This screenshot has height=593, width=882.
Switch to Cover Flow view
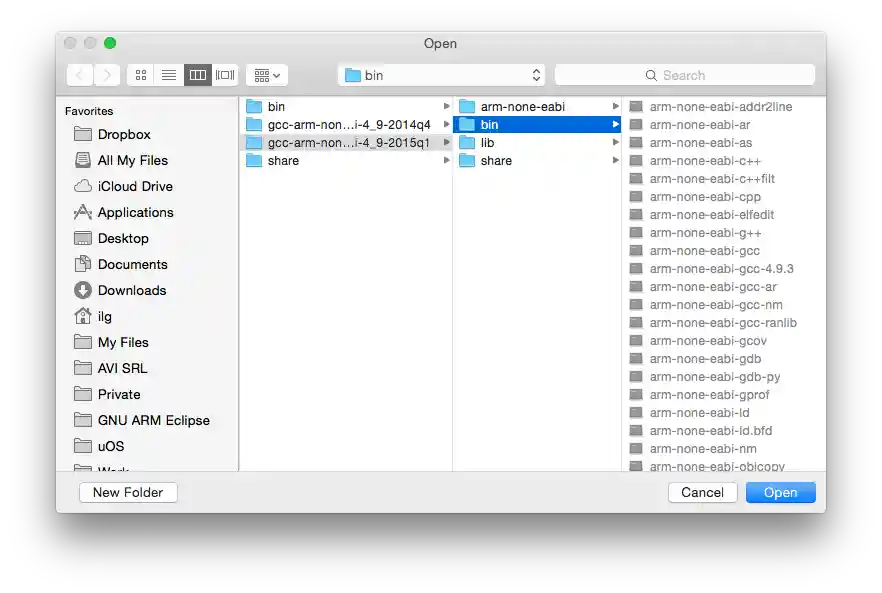(x=224, y=74)
